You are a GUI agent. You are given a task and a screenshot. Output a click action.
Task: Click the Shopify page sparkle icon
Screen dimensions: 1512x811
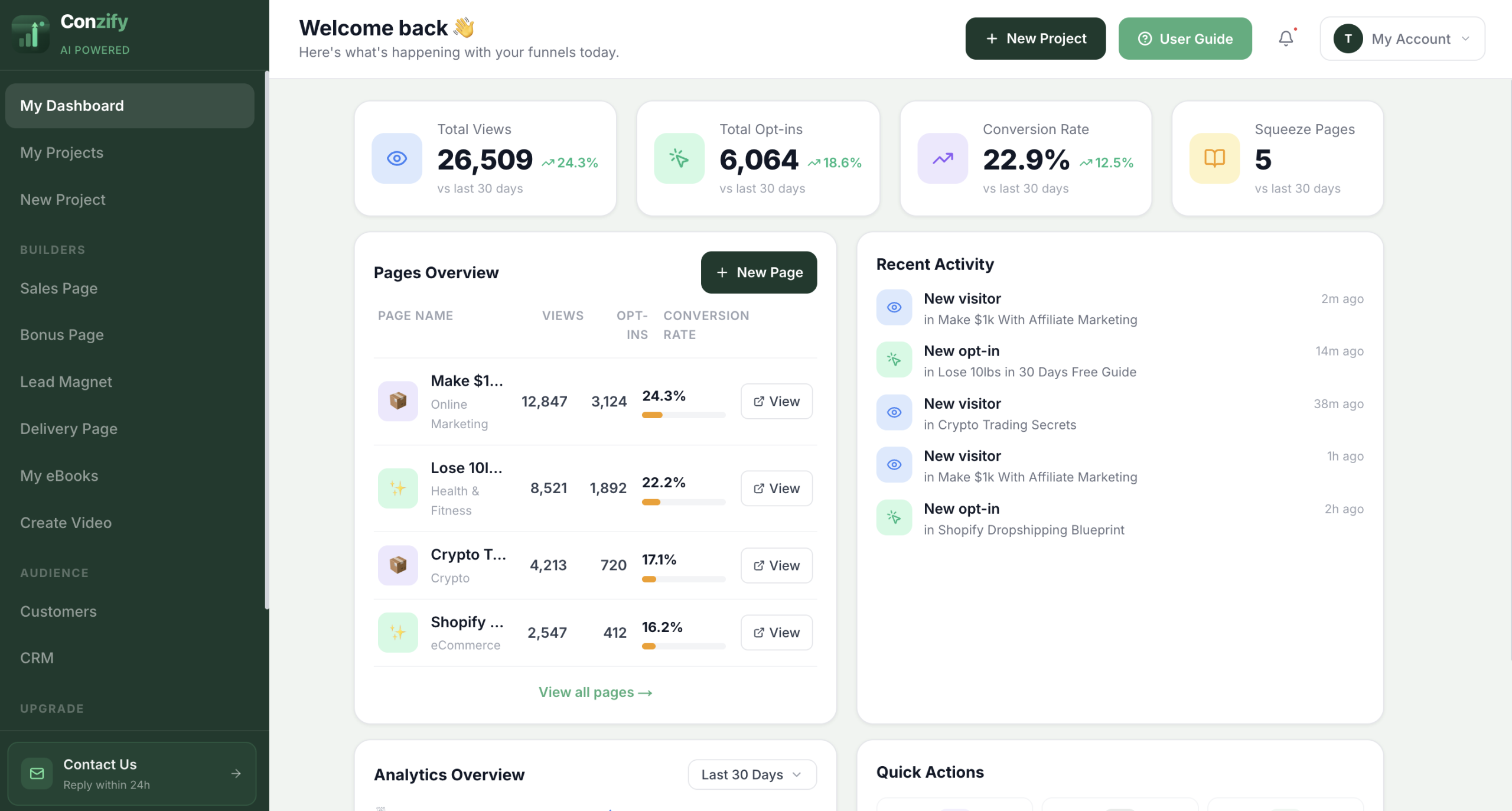point(398,633)
